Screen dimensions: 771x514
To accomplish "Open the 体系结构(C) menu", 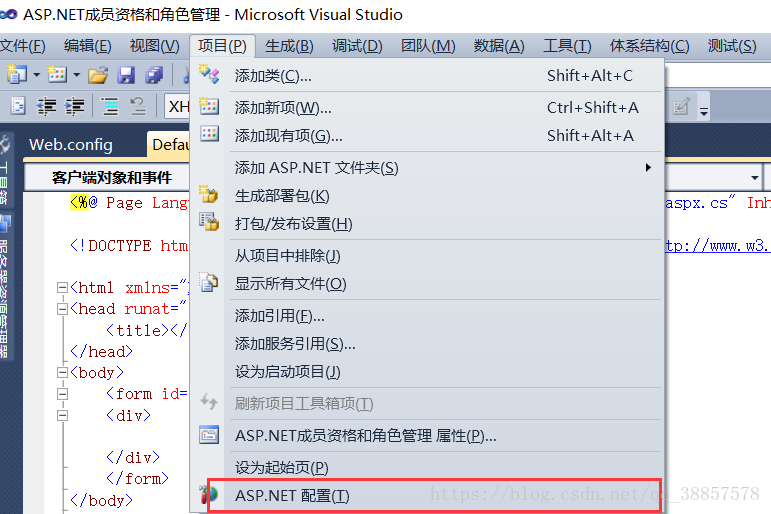I will [x=650, y=46].
